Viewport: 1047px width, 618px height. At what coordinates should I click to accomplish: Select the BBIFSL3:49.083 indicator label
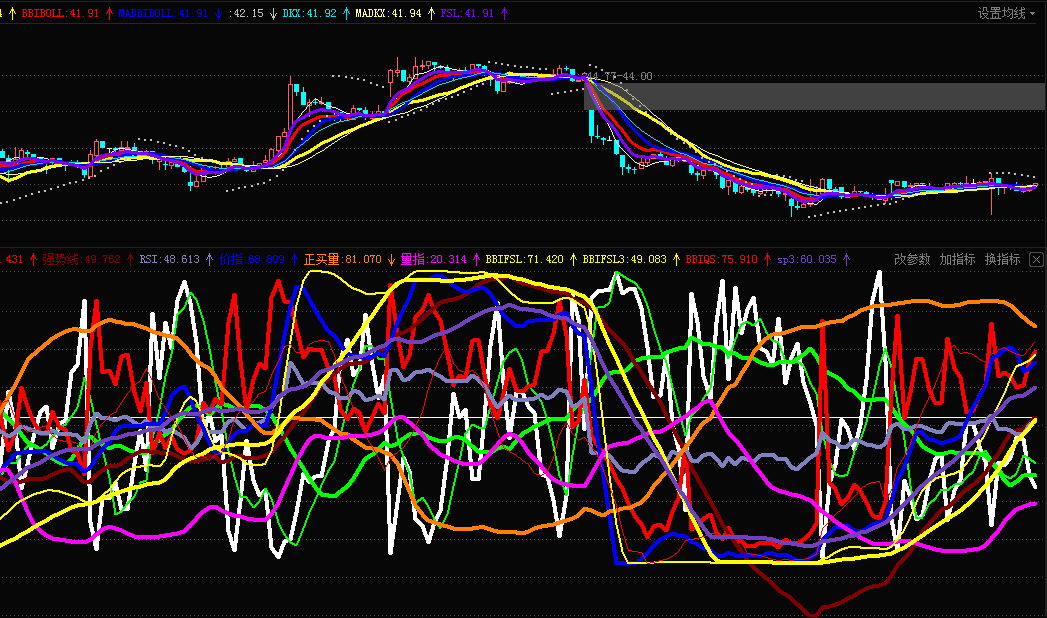tap(624, 259)
